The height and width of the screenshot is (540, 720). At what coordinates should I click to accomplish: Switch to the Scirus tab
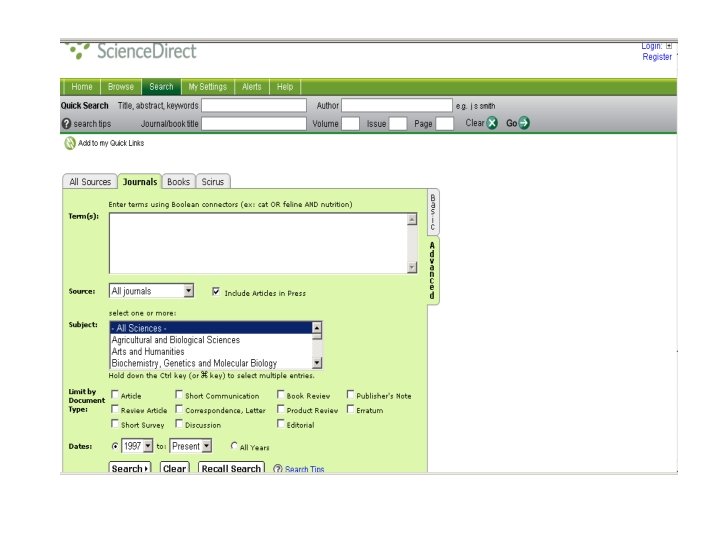213,182
